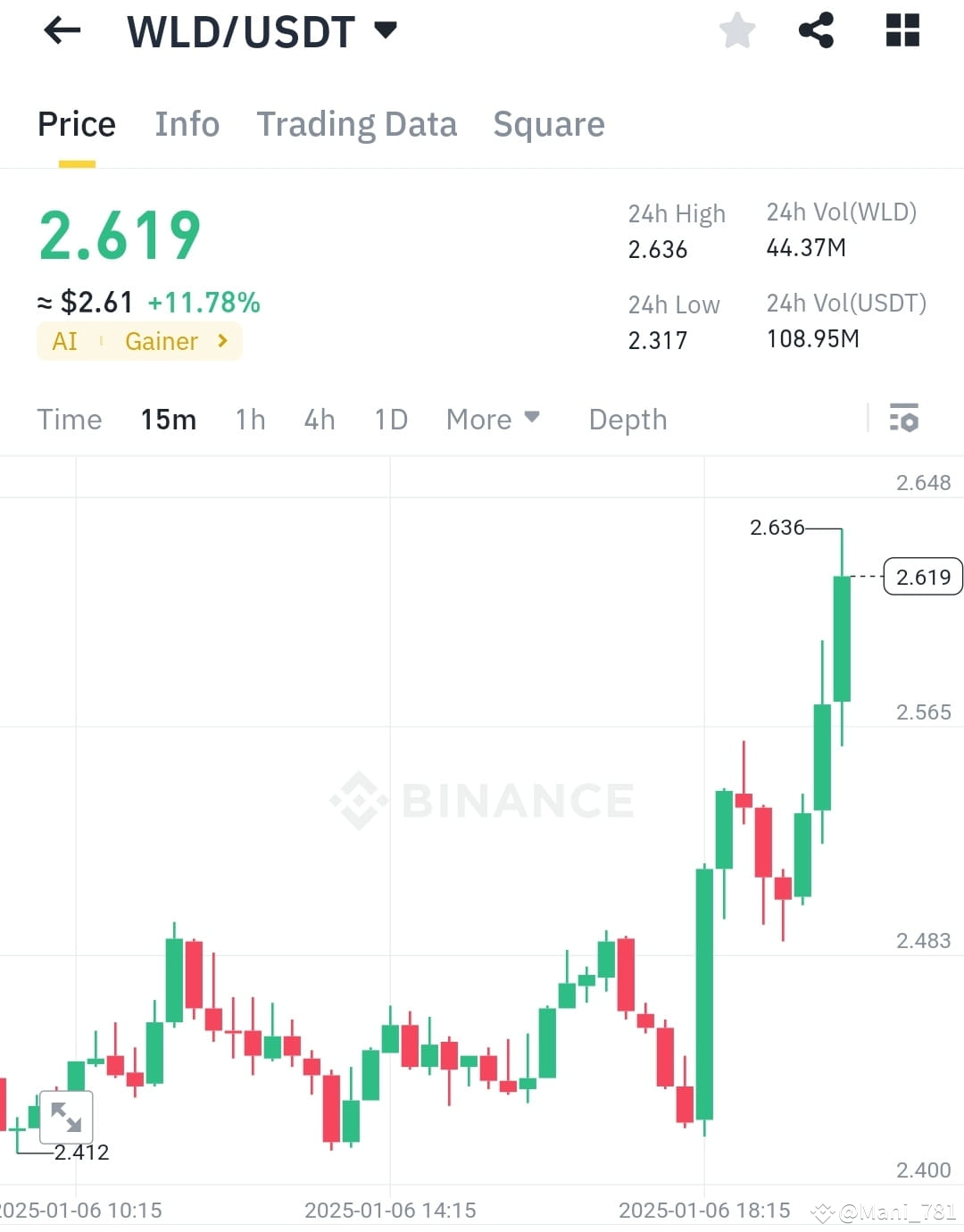Viewport: 964px width, 1232px height.
Task: Select the 1D timeframe
Action: [x=390, y=419]
